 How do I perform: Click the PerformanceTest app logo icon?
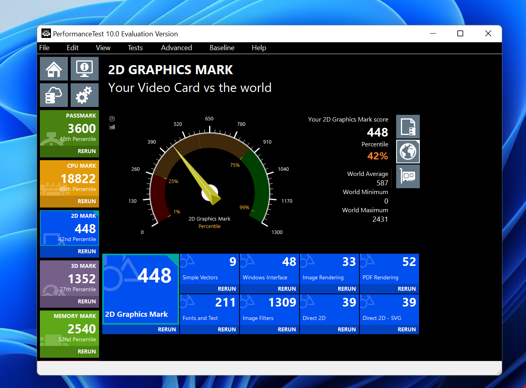click(x=46, y=34)
